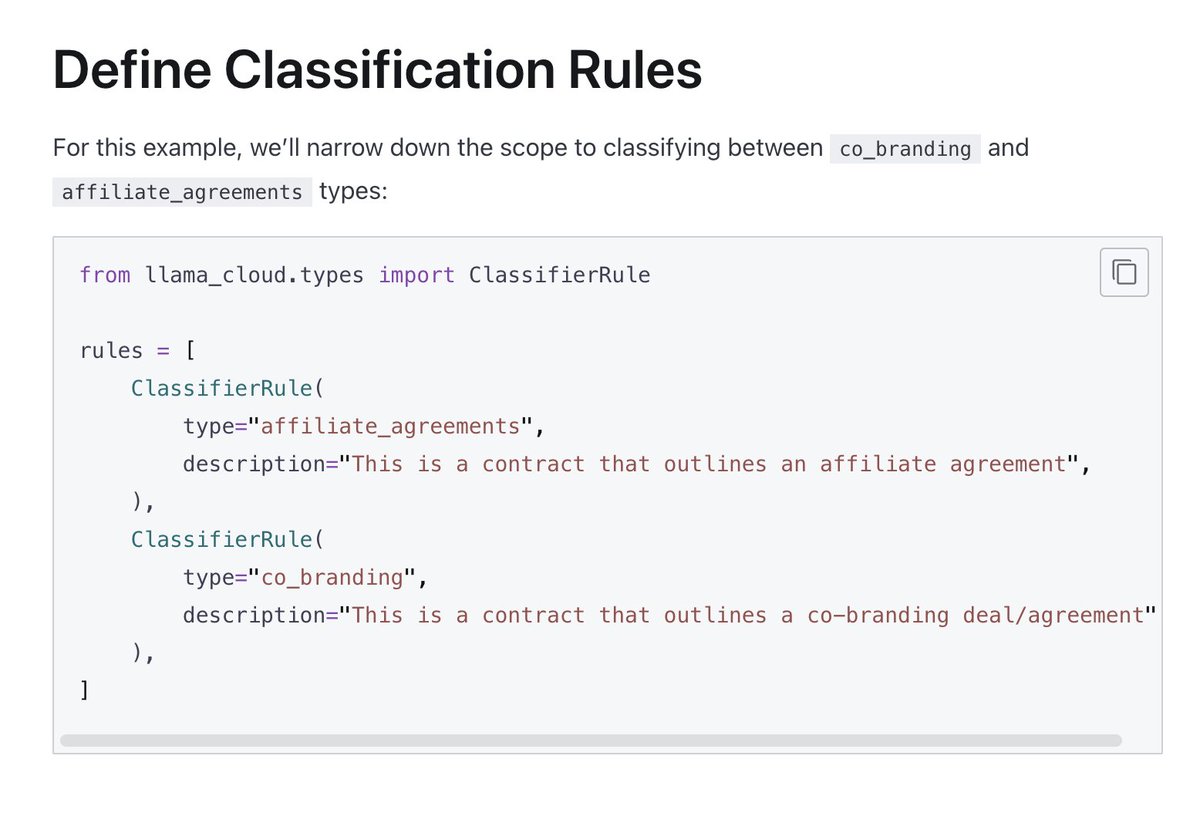Click the closing square bracket of rules
The image size is (1200, 830).
coord(85,690)
